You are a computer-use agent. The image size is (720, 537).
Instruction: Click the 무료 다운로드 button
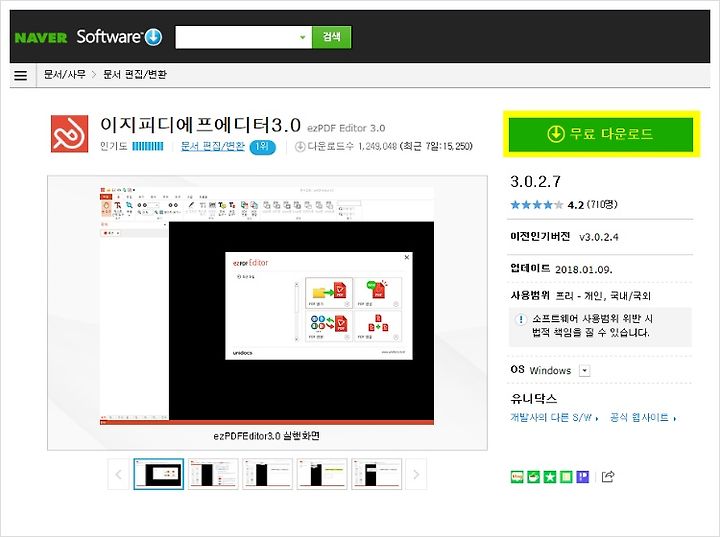[601, 134]
